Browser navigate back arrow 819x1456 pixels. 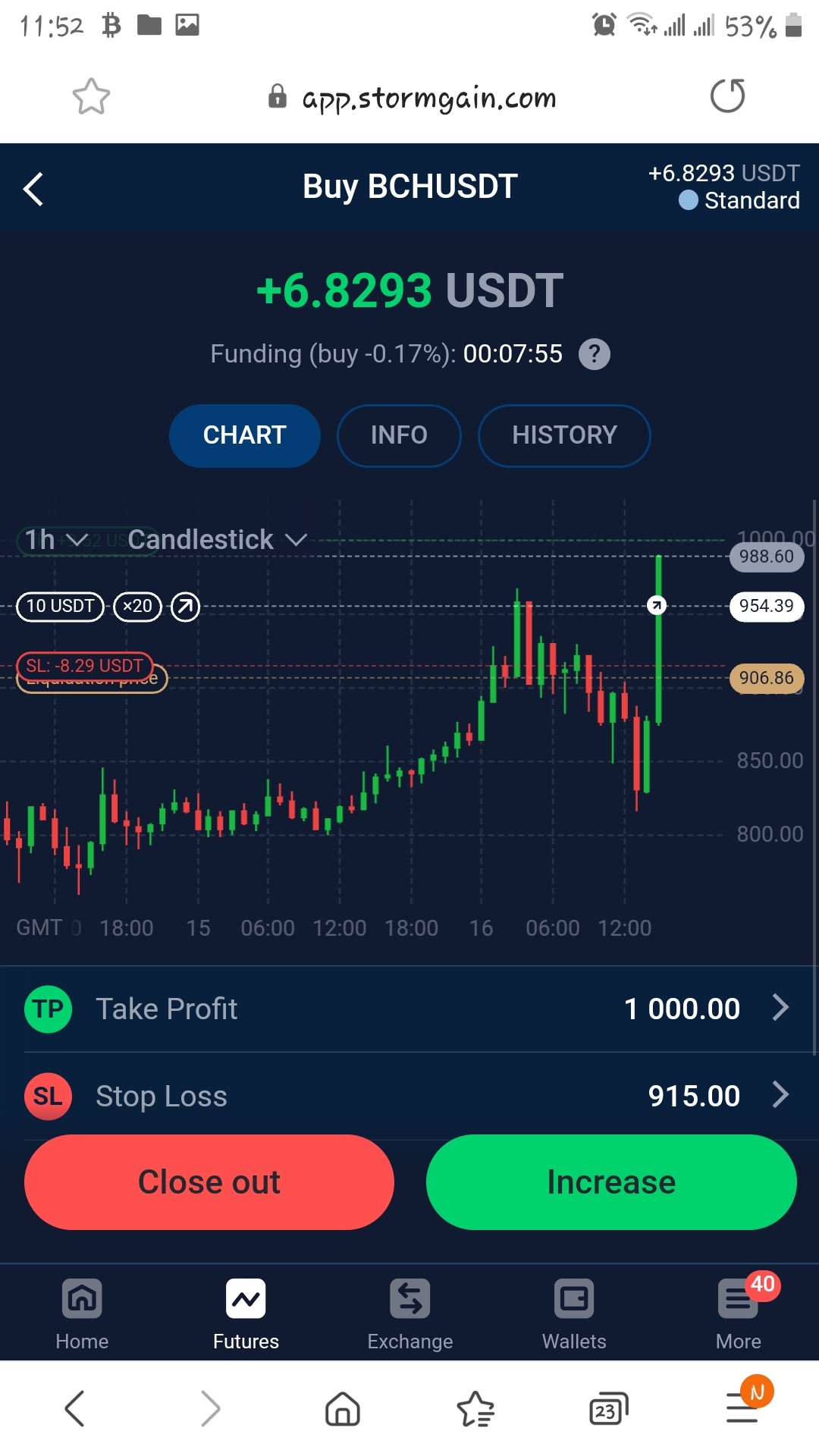(74, 1409)
